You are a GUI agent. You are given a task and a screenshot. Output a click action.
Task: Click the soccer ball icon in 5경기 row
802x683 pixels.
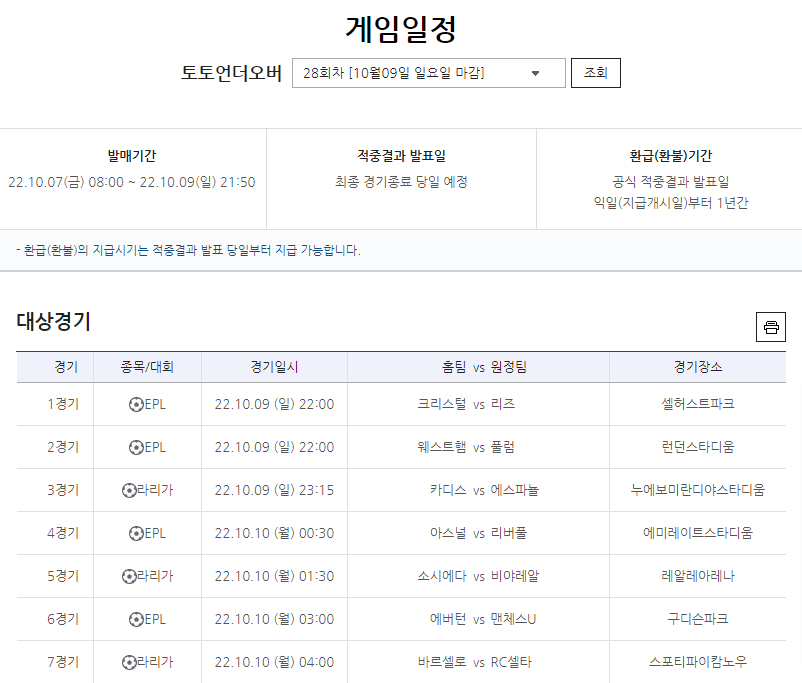129,577
